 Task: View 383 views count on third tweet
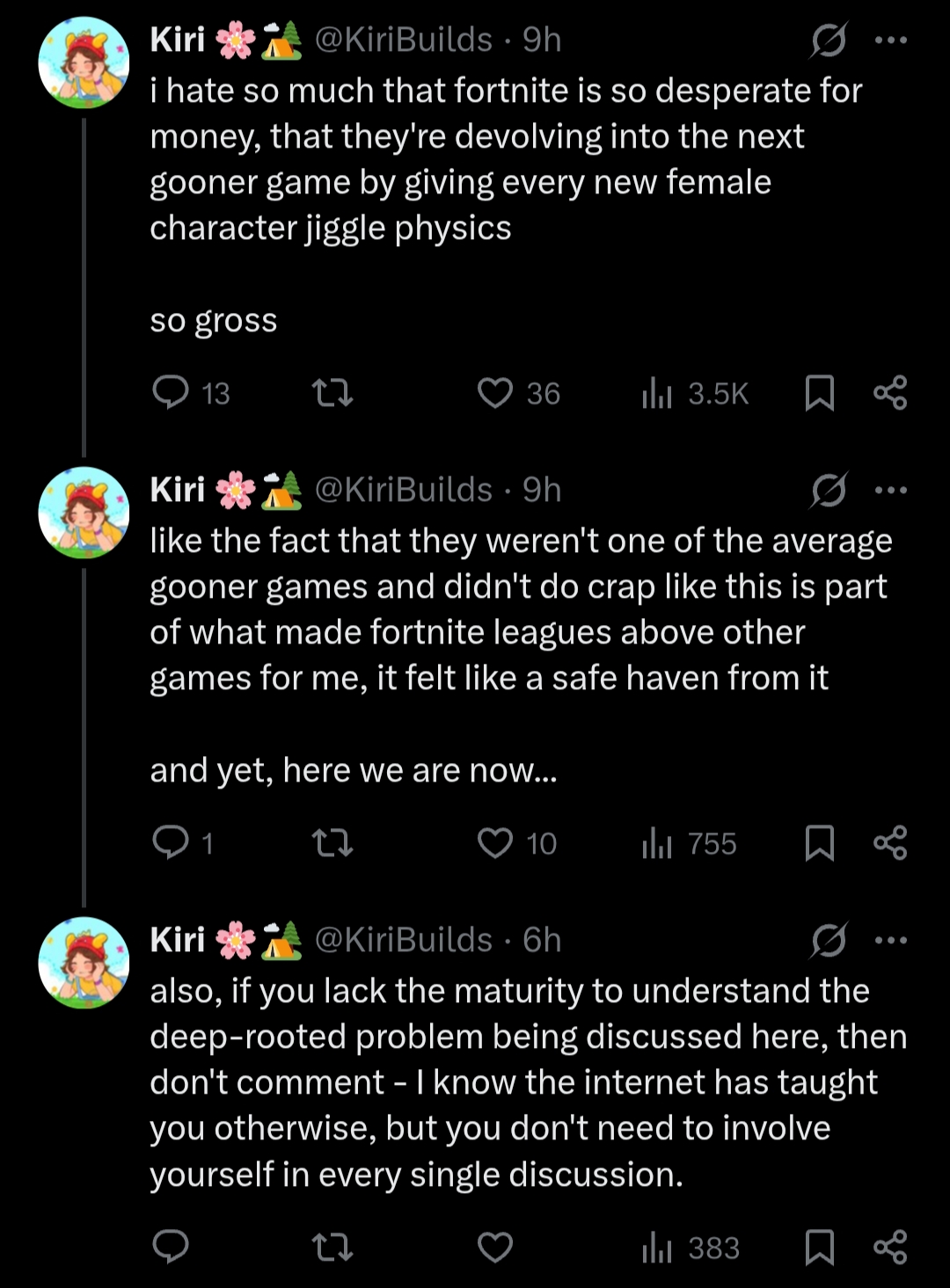pyautogui.click(x=691, y=1248)
